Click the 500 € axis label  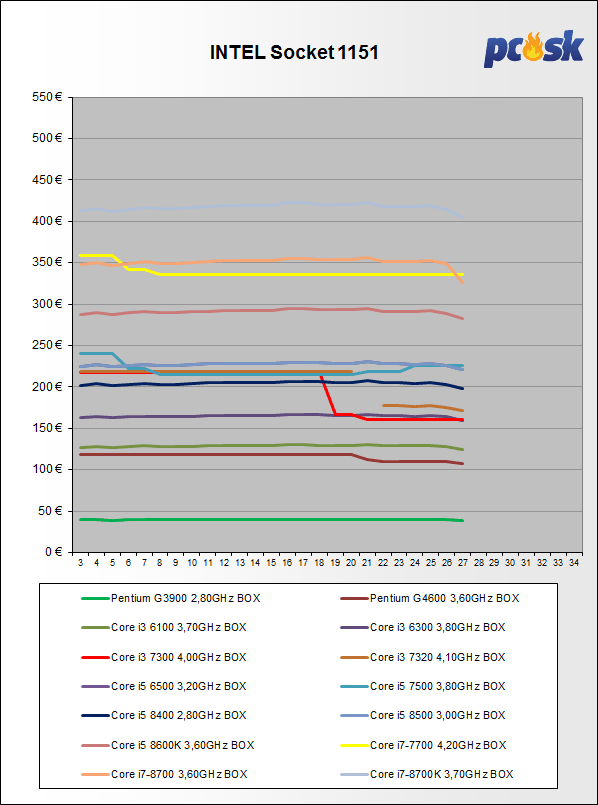click(48, 138)
